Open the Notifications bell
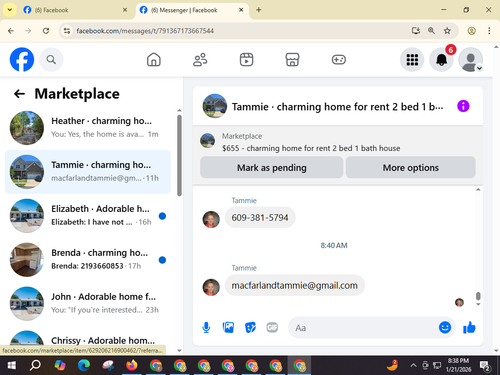 pyautogui.click(x=442, y=60)
